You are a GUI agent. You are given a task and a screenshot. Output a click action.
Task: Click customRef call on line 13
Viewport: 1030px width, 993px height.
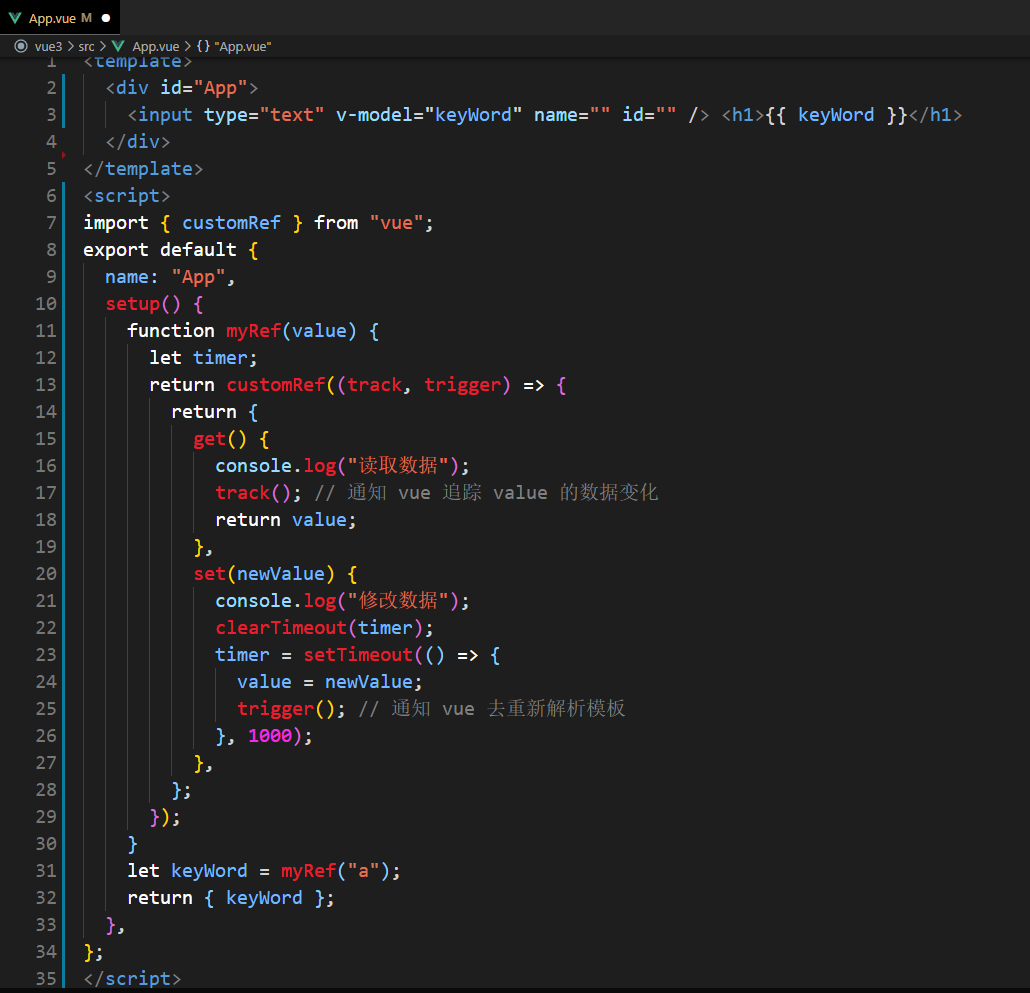pyautogui.click(x=276, y=385)
